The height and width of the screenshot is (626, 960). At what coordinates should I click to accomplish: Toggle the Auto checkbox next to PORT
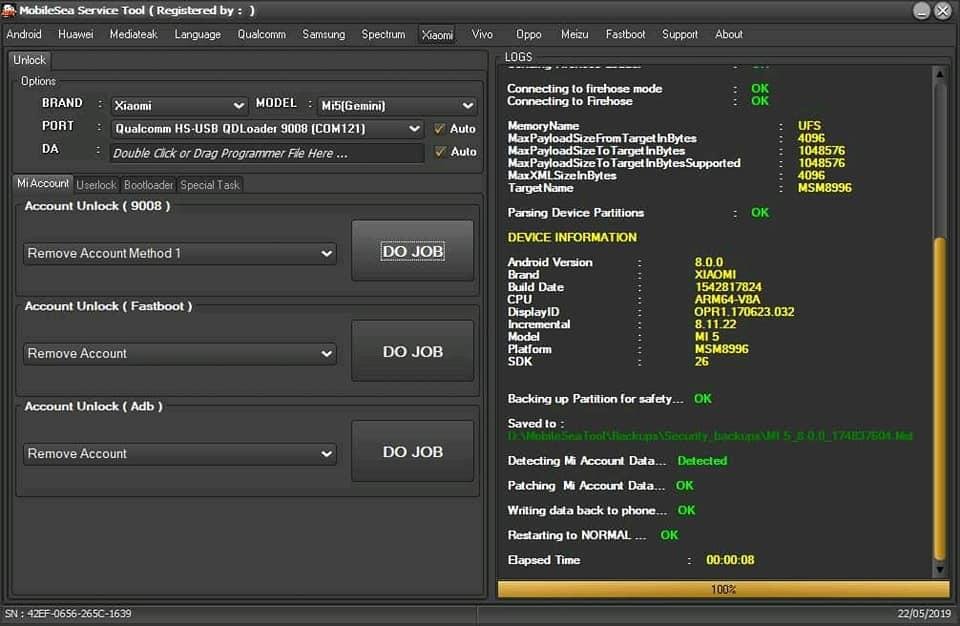pyautogui.click(x=439, y=129)
